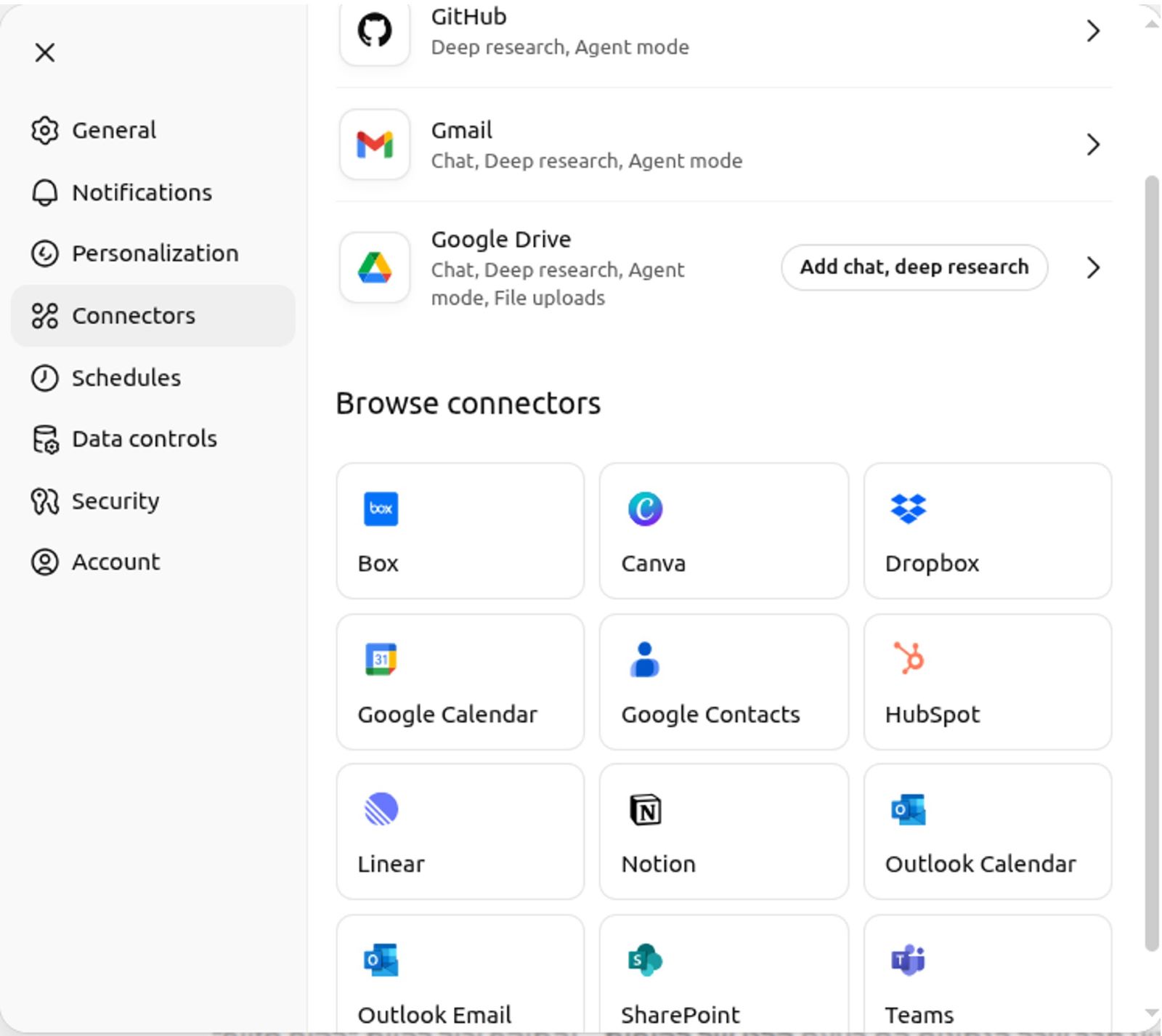This screenshot has width=1162, height=1036.
Task: Click the HubSpot logo icon
Action: pyautogui.click(x=909, y=657)
